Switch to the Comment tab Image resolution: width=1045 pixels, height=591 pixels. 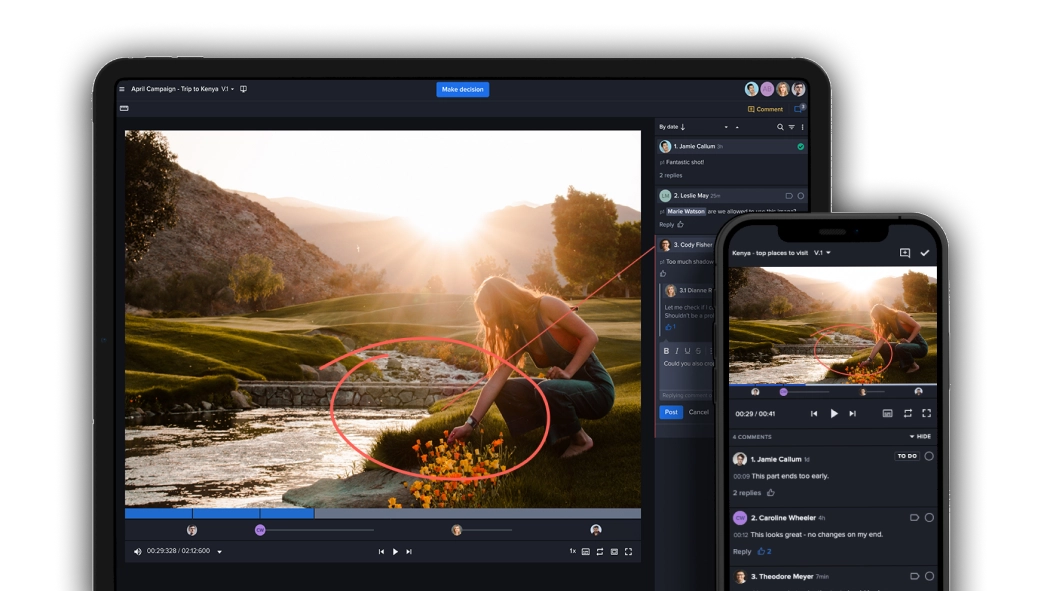(765, 109)
